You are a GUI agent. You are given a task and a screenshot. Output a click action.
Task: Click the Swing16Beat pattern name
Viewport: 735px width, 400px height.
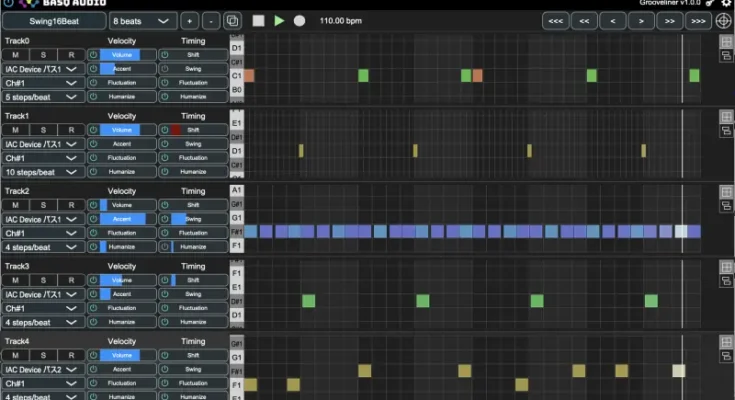coord(54,21)
